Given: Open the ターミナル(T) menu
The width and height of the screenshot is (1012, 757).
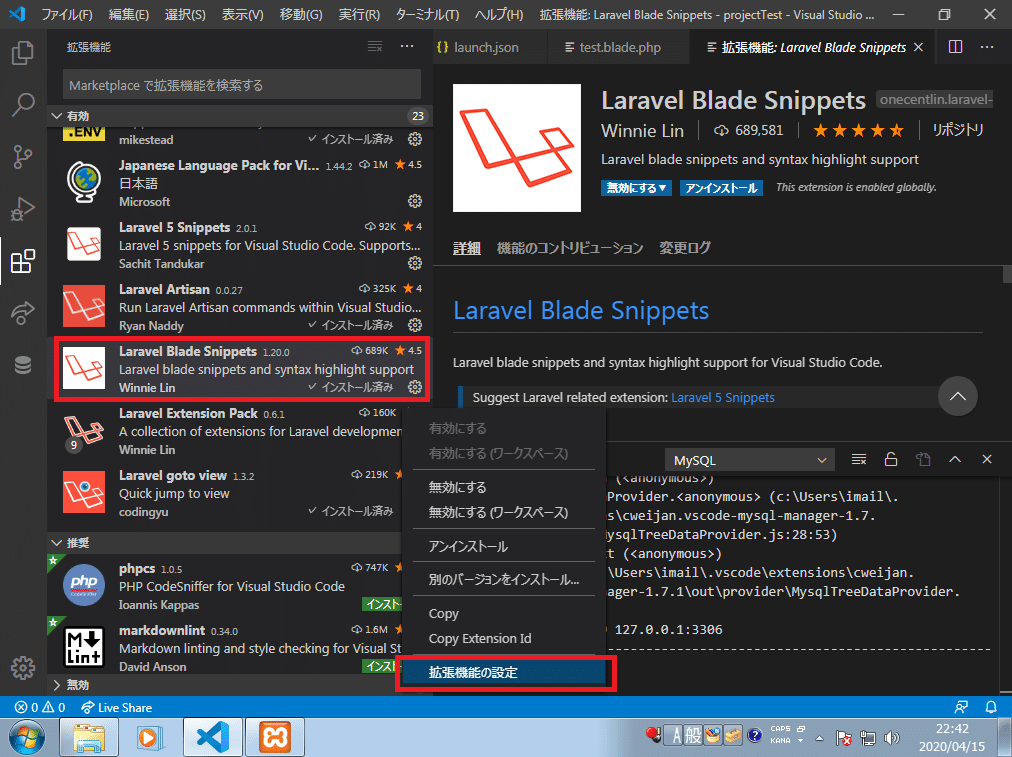Looking at the screenshot, I should 427,14.
